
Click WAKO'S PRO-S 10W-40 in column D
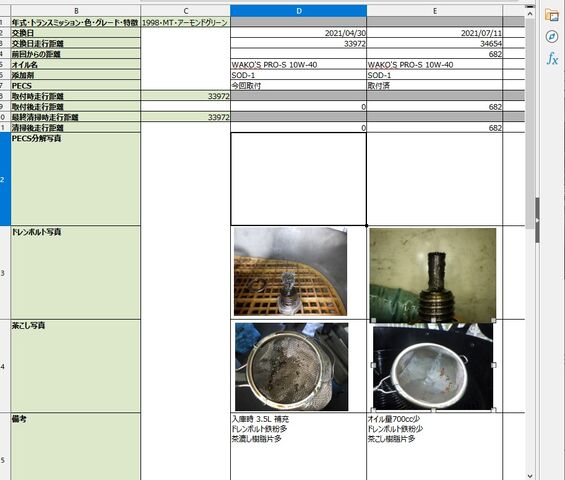pos(298,65)
